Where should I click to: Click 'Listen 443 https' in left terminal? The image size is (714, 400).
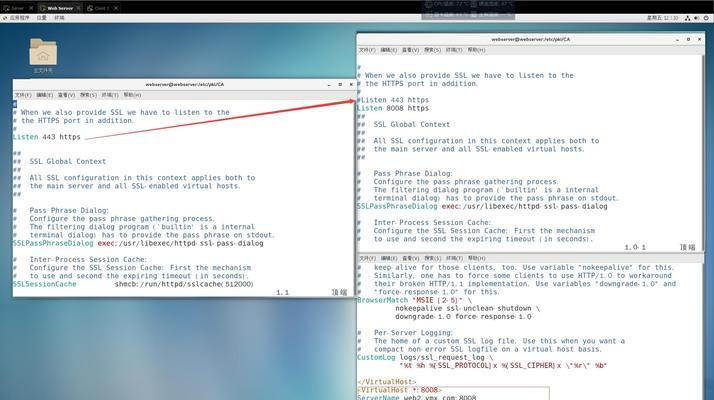point(46,137)
